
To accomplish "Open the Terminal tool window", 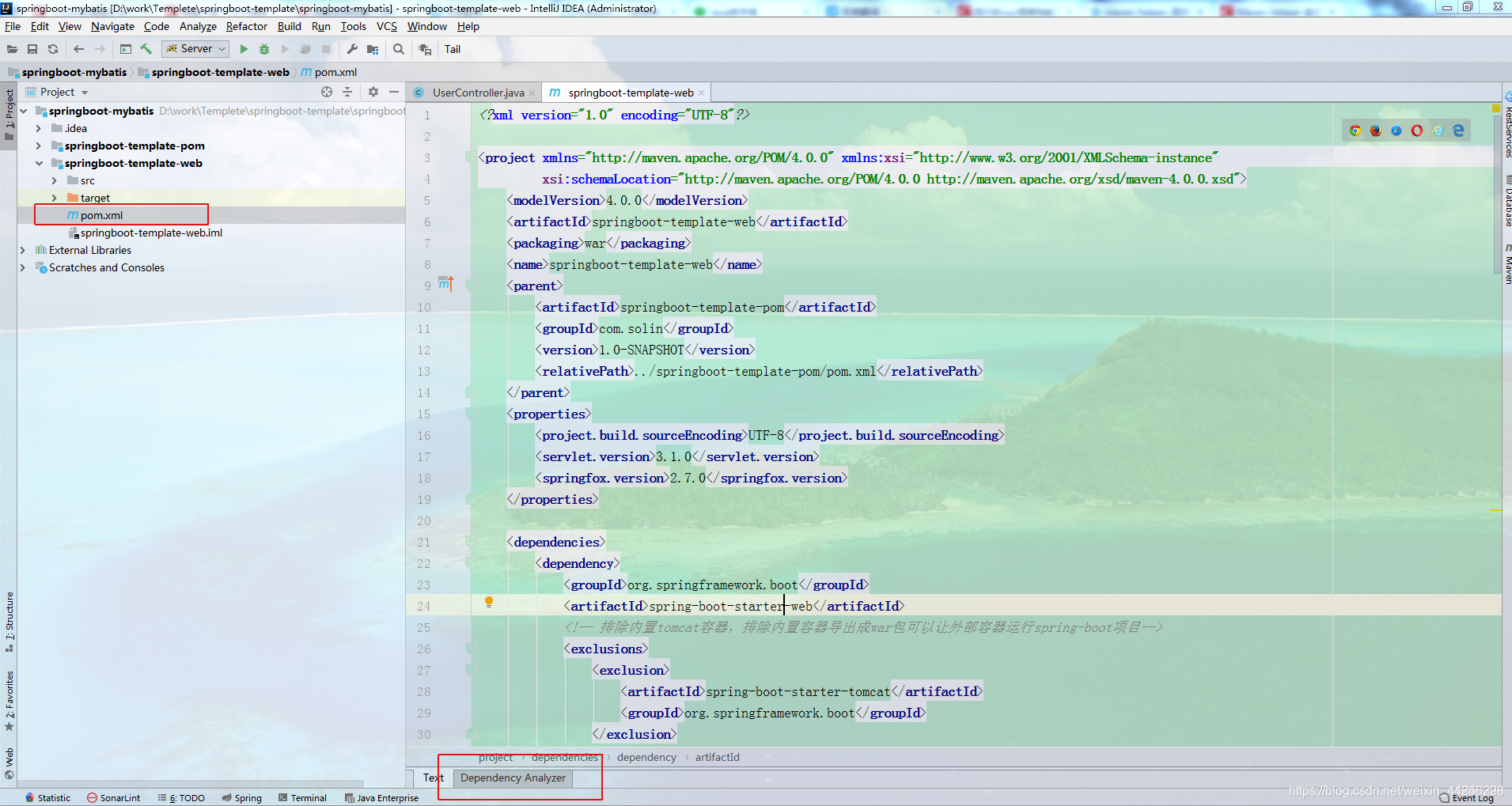I will [x=302, y=798].
